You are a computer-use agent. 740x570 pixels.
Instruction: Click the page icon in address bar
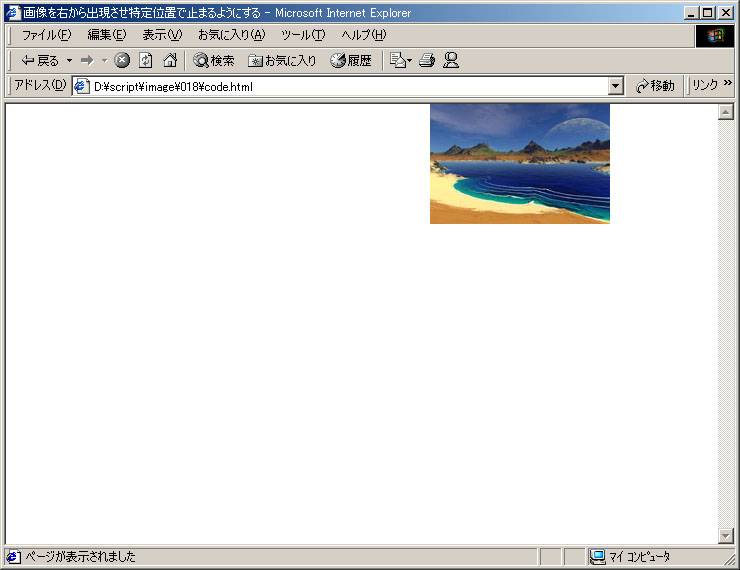tap(81, 86)
